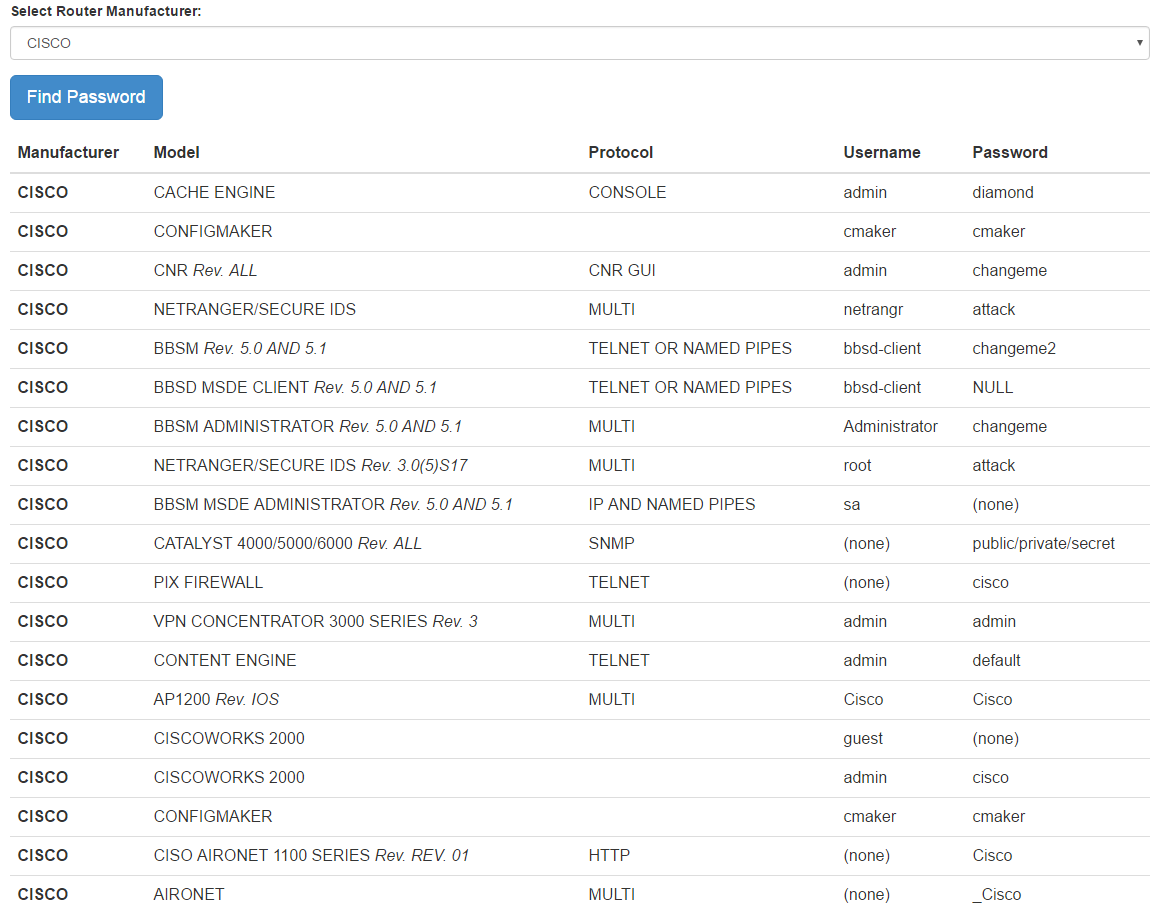1159x914 pixels.
Task: Click the CNR Rev. ALL model cell
Action: coord(205,270)
